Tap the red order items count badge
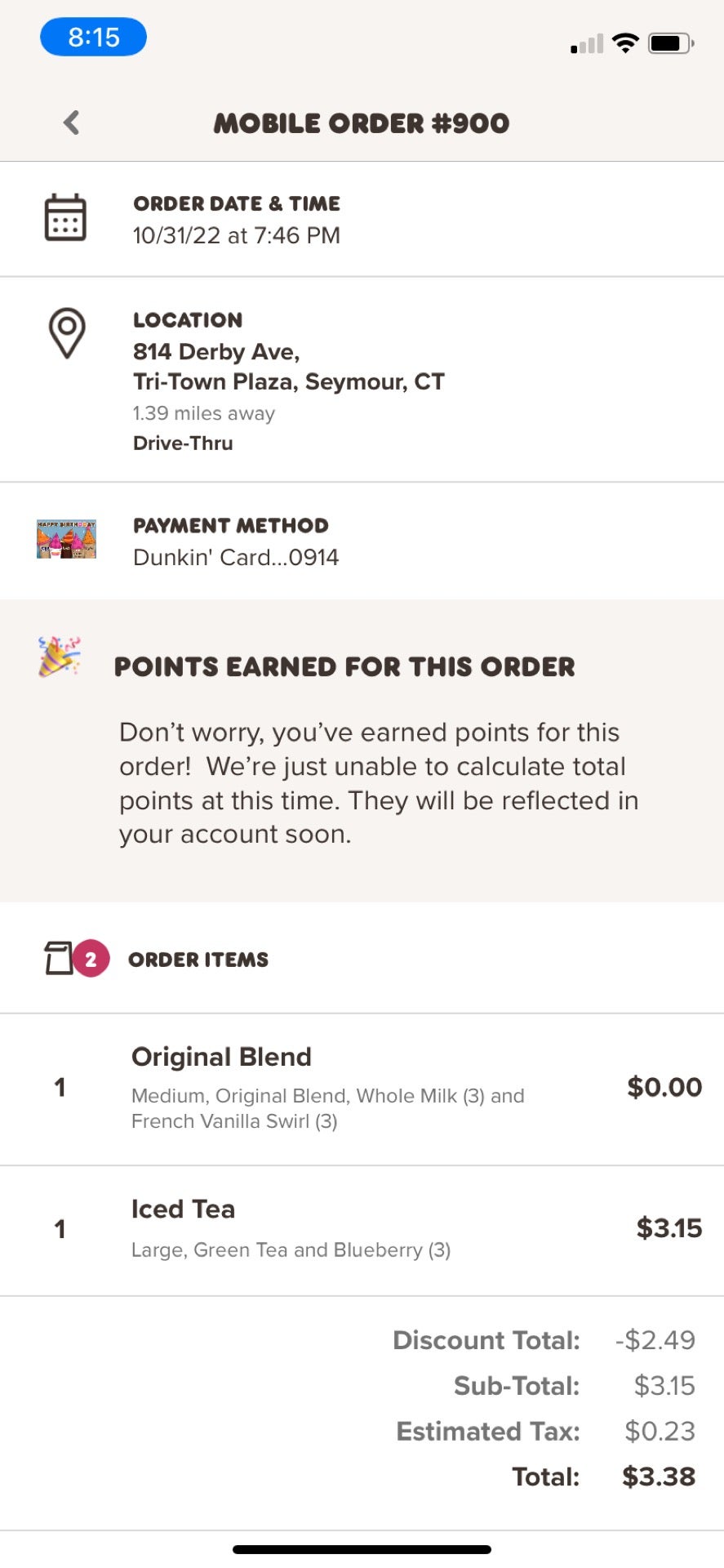724x1568 pixels. coord(91,959)
